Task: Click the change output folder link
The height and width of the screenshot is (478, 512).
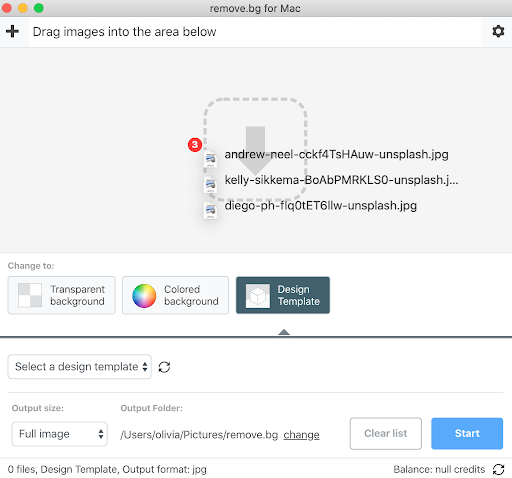Action: [x=301, y=435]
